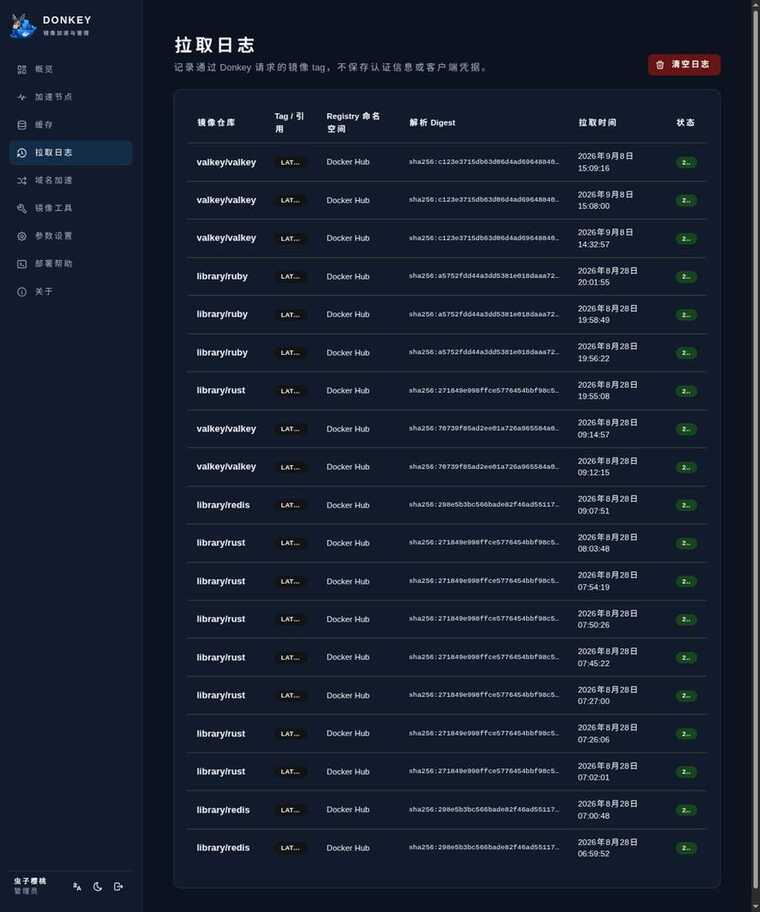Select library/redis in the 07:00:48 row
Screen dimensions: 760x912
point(223,810)
